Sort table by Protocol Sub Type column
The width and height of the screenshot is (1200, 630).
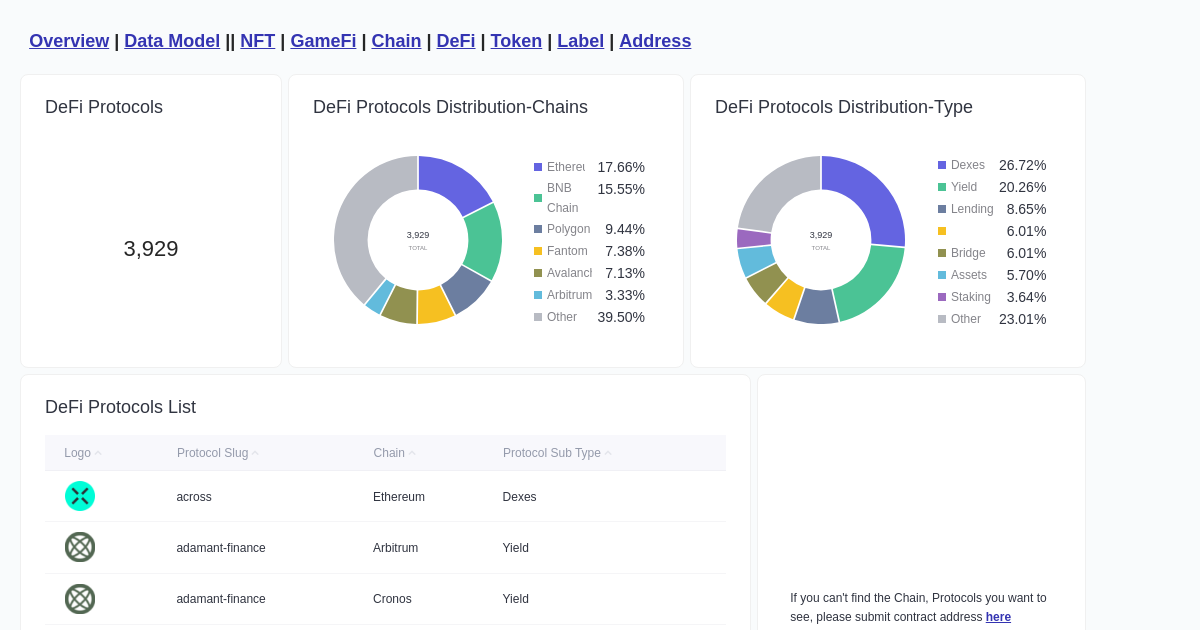tap(552, 452)
